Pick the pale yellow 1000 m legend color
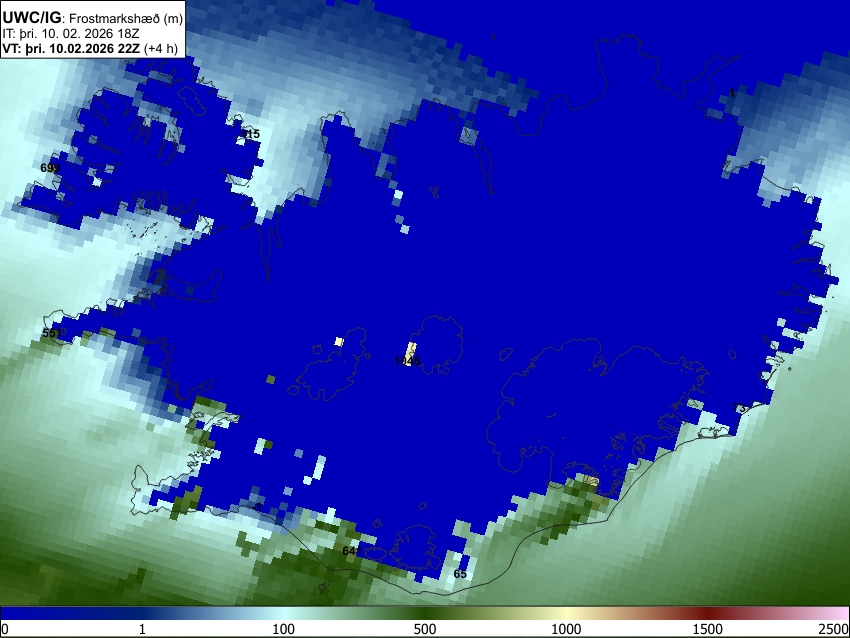 pyautogui.click(x=566, y=613)
